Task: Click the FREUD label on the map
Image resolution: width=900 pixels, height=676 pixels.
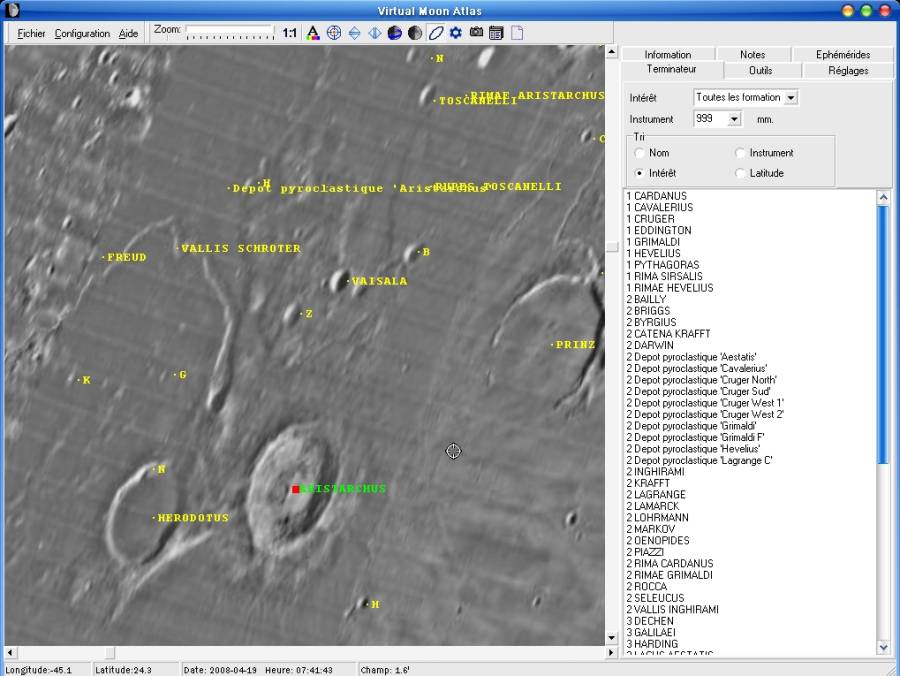Action: 126,258
